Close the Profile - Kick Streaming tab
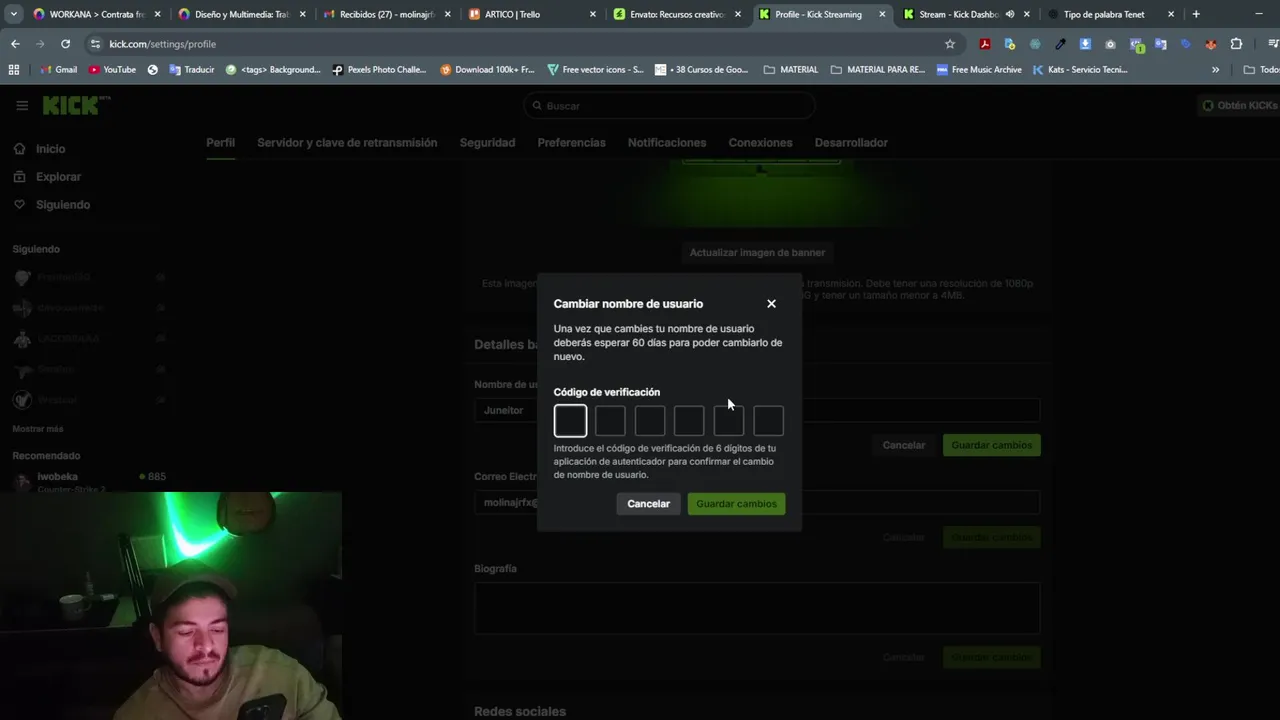This screenshot has width=1280, height=720. pos(882,14)
